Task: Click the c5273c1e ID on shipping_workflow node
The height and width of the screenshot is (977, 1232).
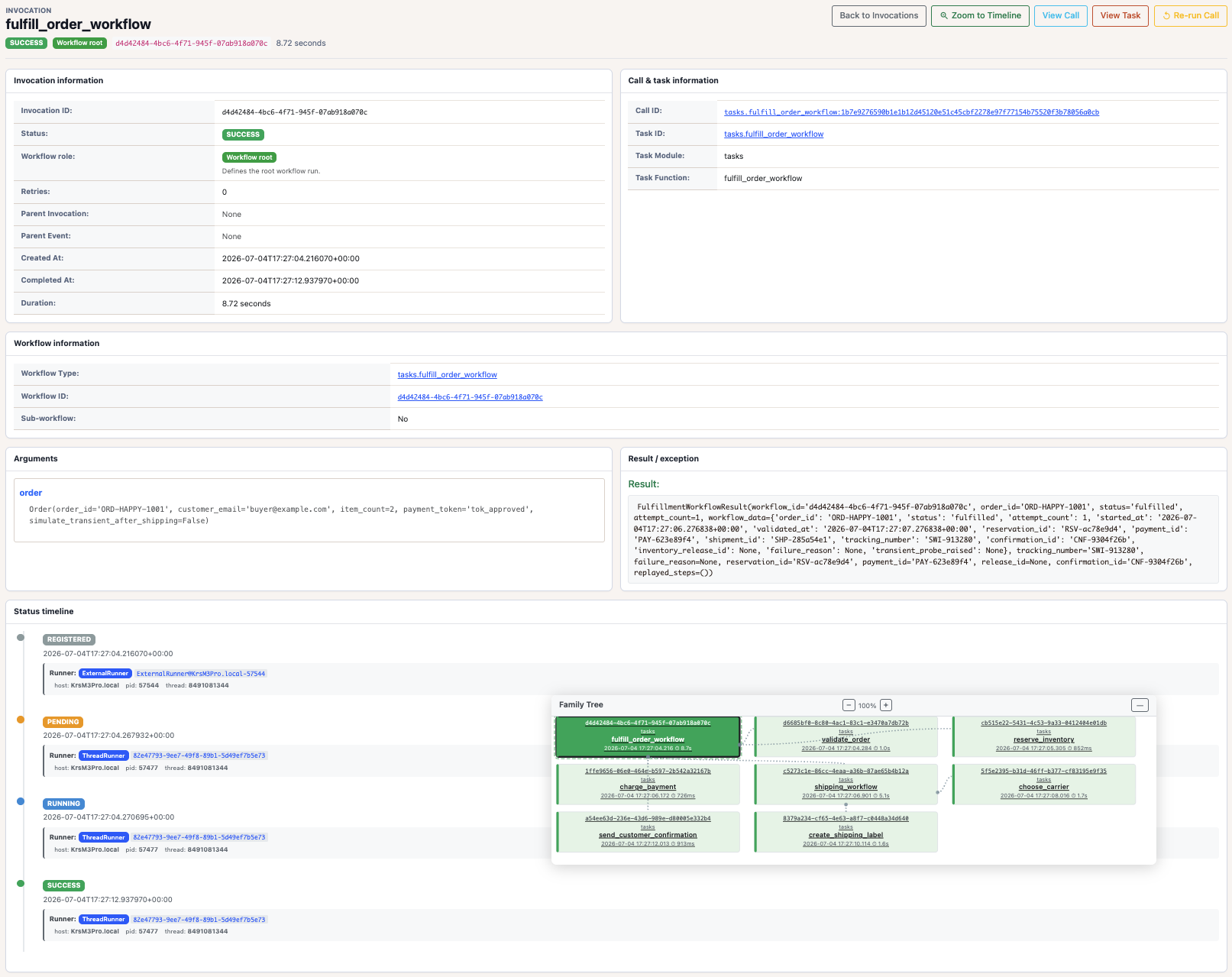Action: (x=846, y=771)
